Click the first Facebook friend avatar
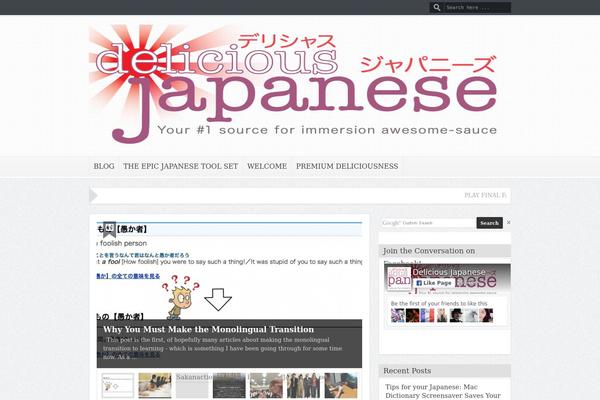600x400 pixels. pos(398,315)
